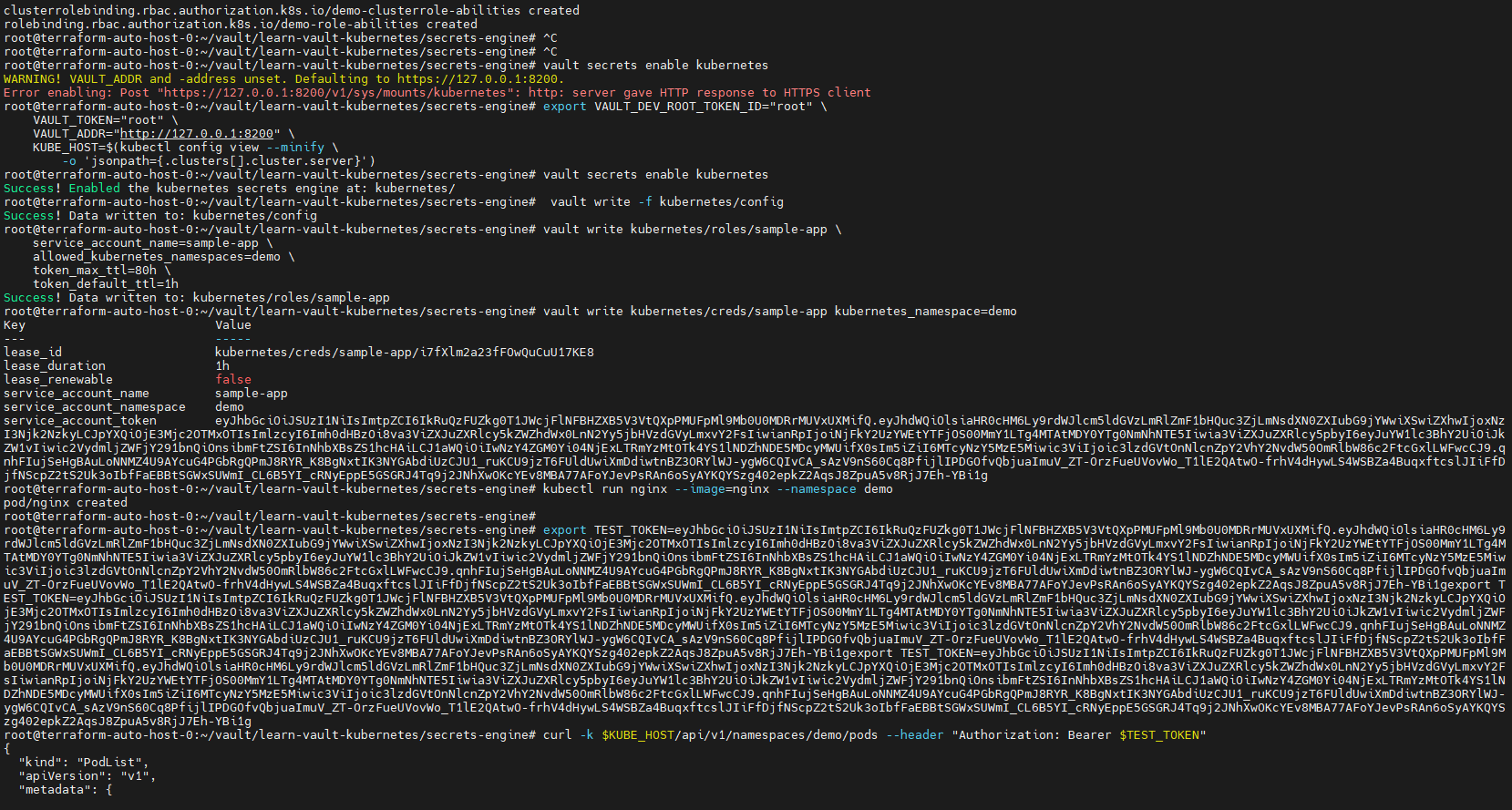Click the 'demo-clusterrole-abilities created' output line
The height and width of the screenshot is (810, 1512).
(x=292, y=10)
